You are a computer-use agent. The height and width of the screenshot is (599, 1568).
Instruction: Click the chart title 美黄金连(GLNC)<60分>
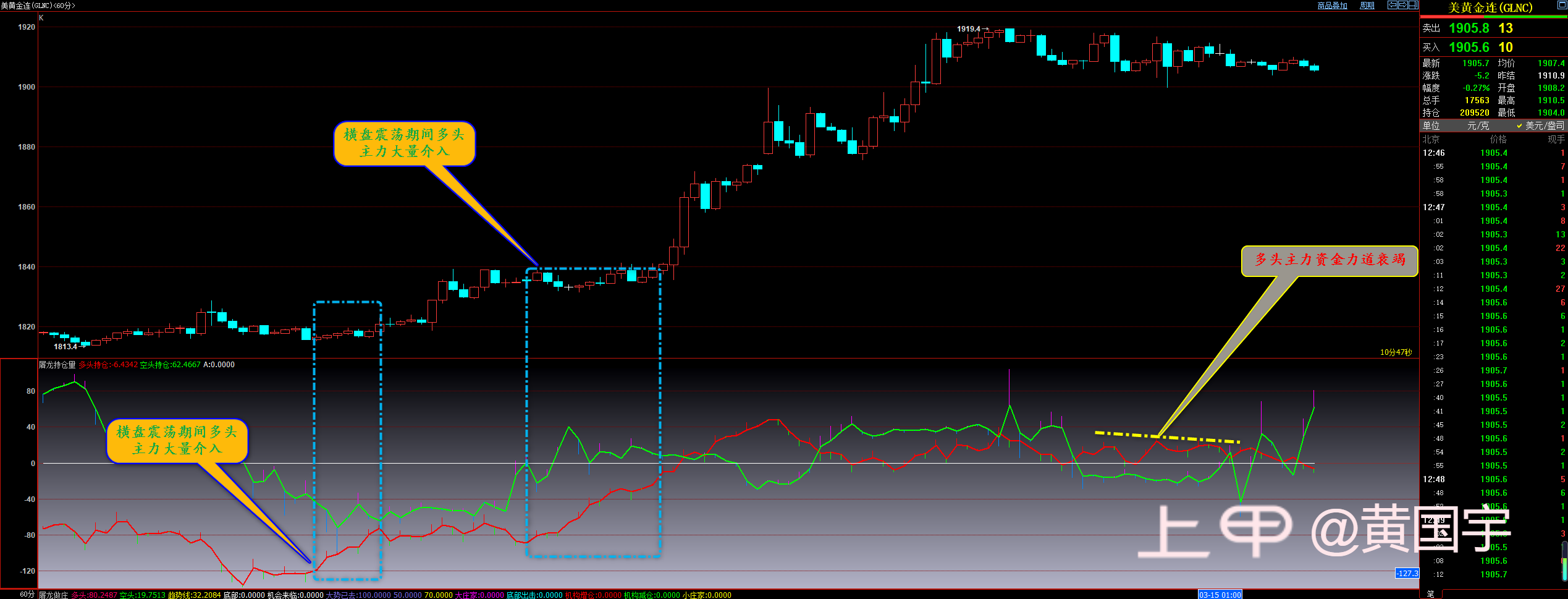coord(38,6)
